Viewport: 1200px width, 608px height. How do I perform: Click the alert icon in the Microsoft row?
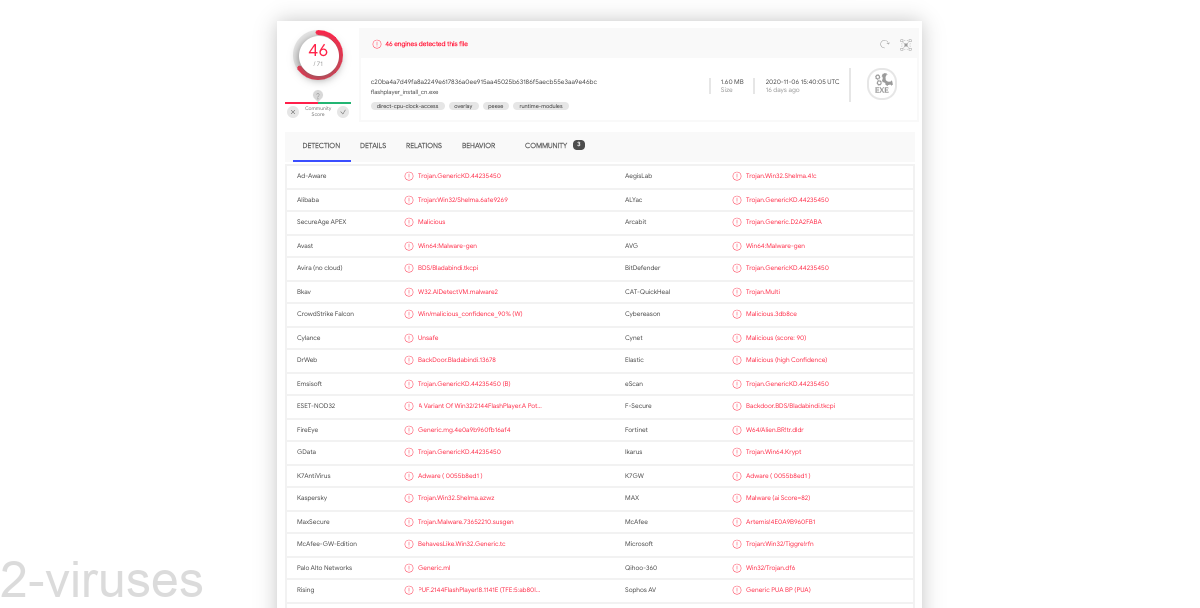click(737, 544)
